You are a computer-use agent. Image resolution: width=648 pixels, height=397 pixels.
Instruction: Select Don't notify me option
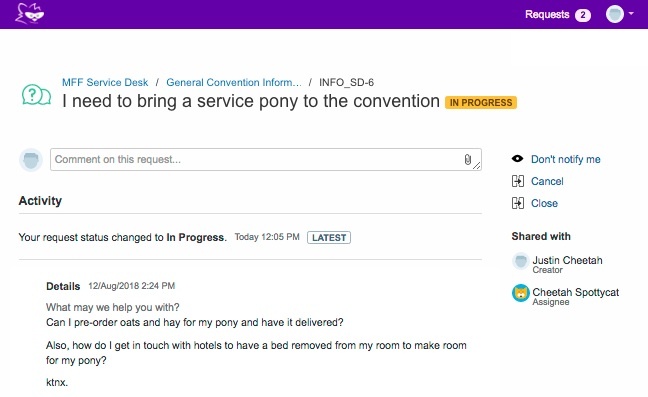[565, 159]
